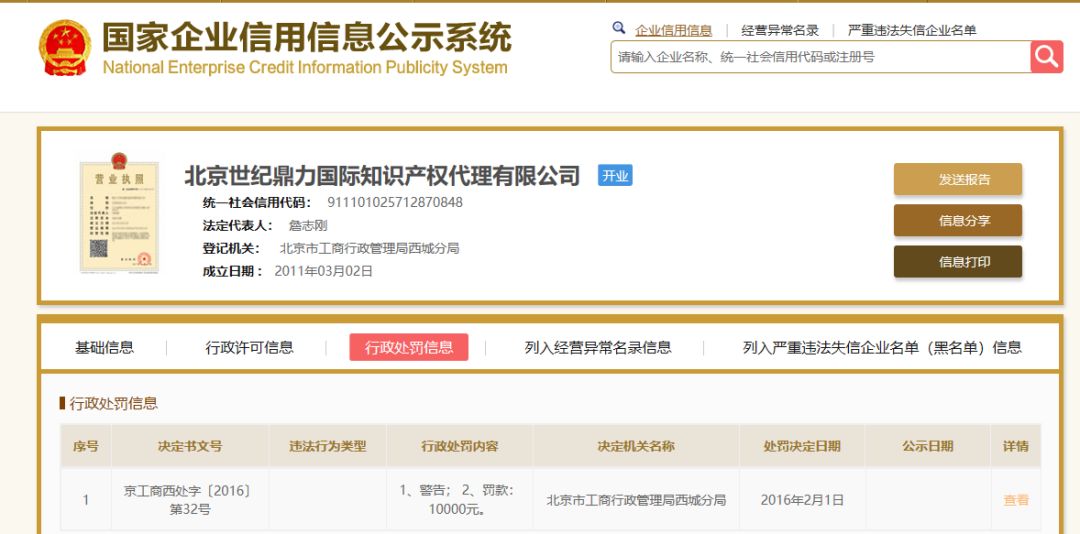Click the national emblem logo
The image size is (1080, 534).
pos(65,48)
